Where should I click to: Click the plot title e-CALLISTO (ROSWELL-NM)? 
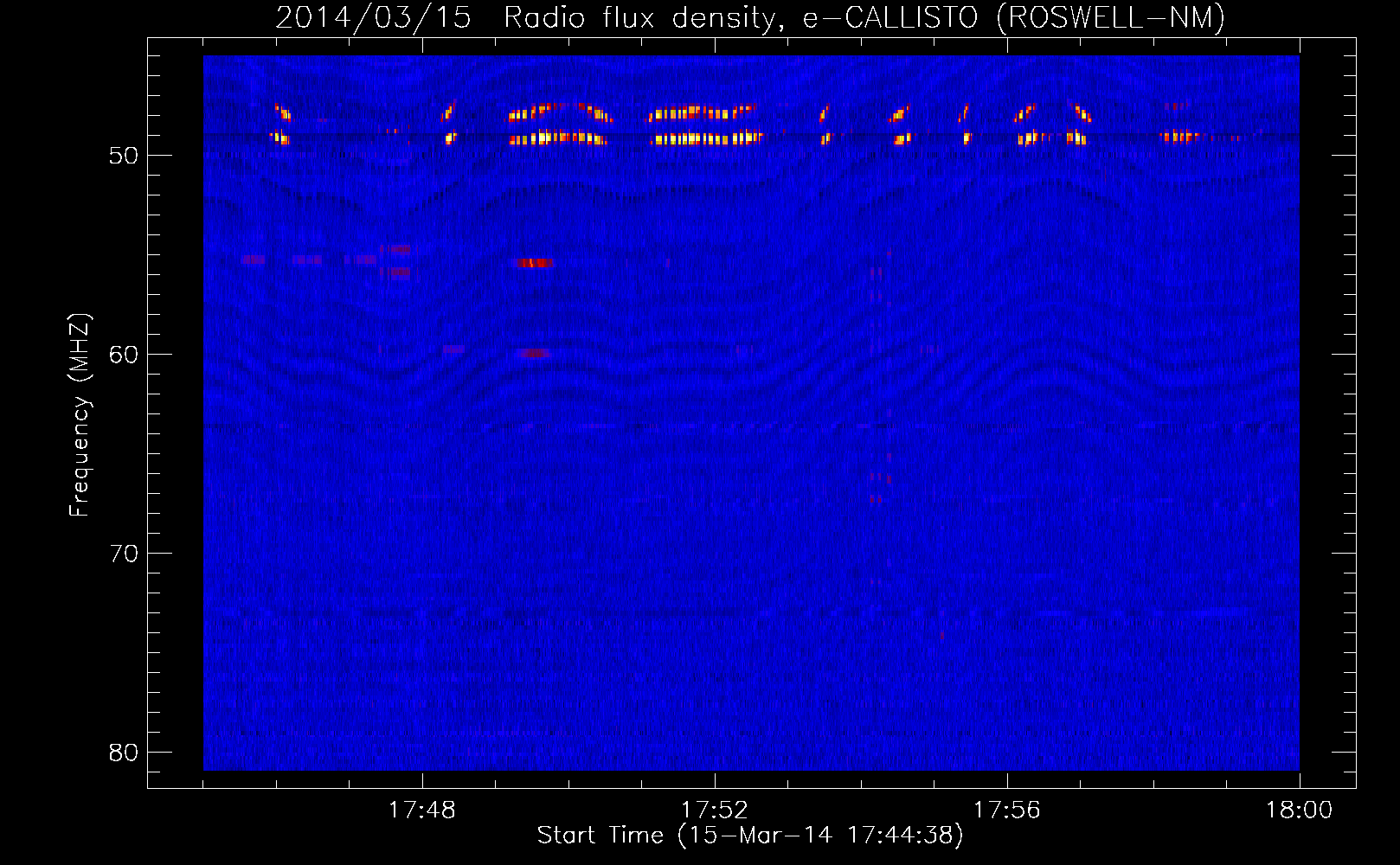(750, 17)
